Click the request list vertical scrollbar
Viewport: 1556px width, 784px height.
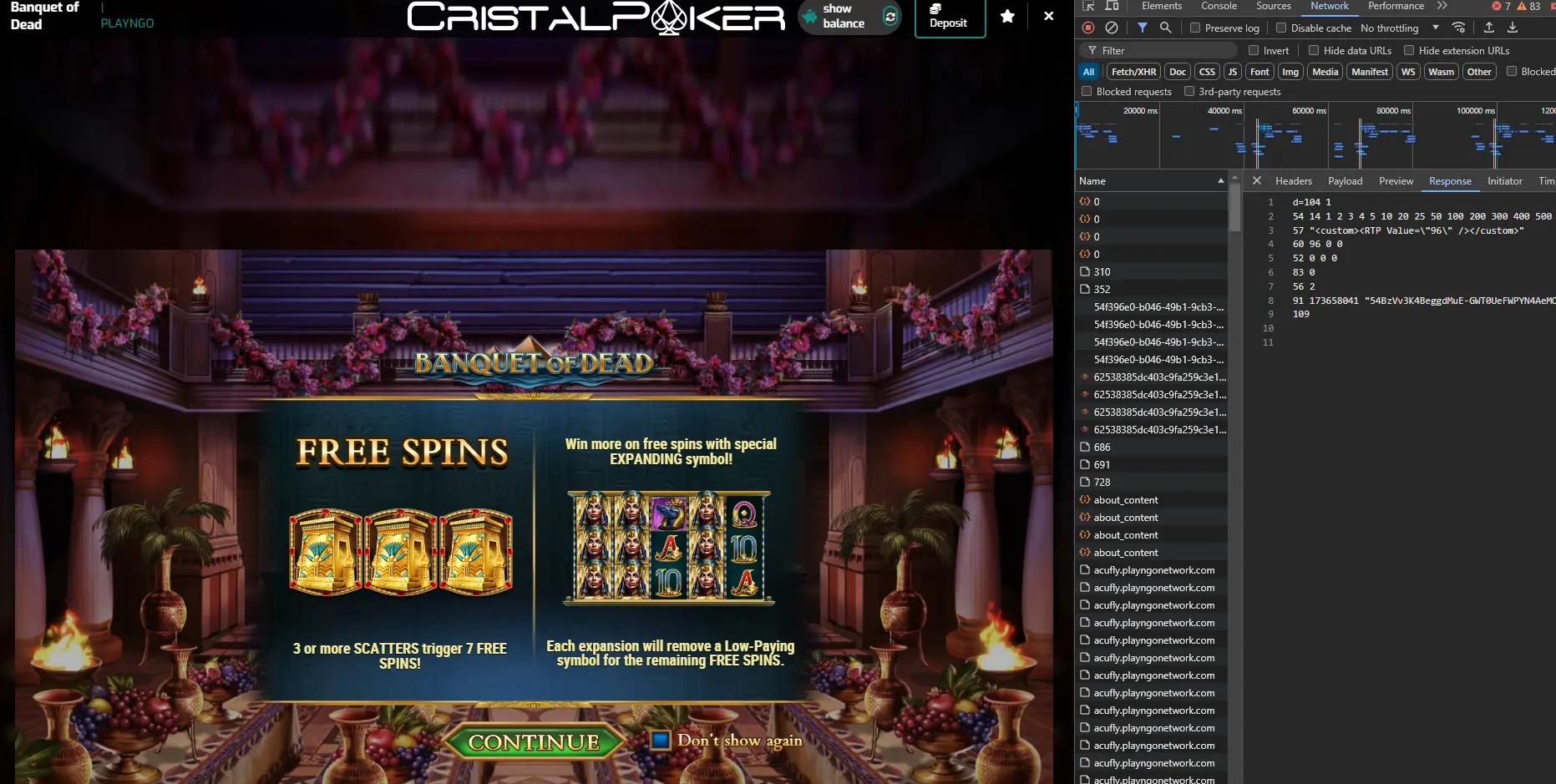pyautogui.click(x=1234, y=207)
